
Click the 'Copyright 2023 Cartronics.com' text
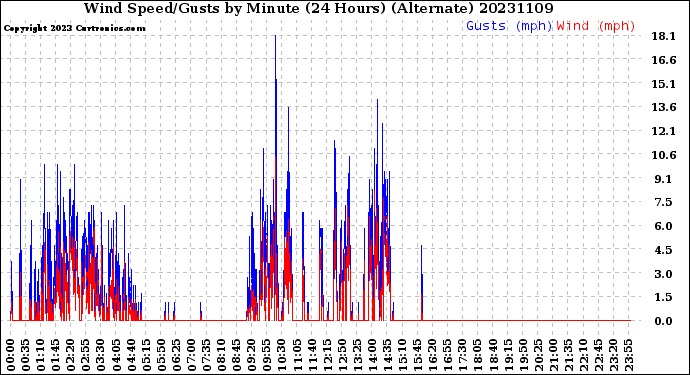pyautogui.click(x=74, y=28)
